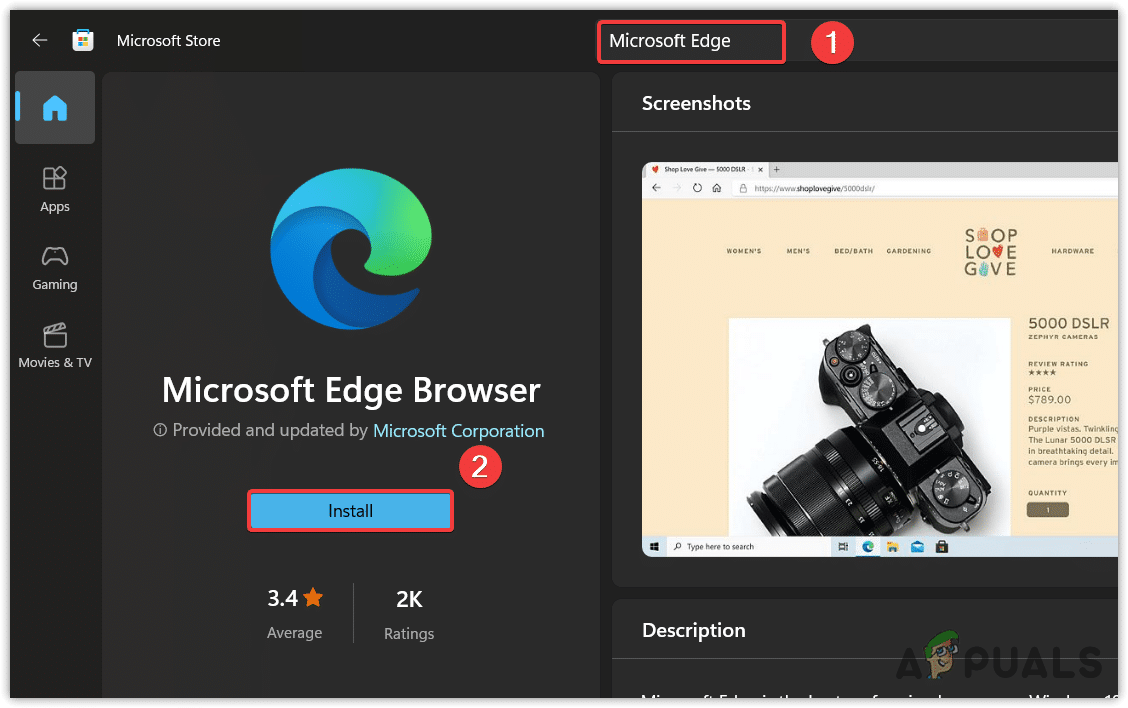Install the Microsoft Edge Browser
Viewport: 1128px width, 708px height.
coord(350,511)
